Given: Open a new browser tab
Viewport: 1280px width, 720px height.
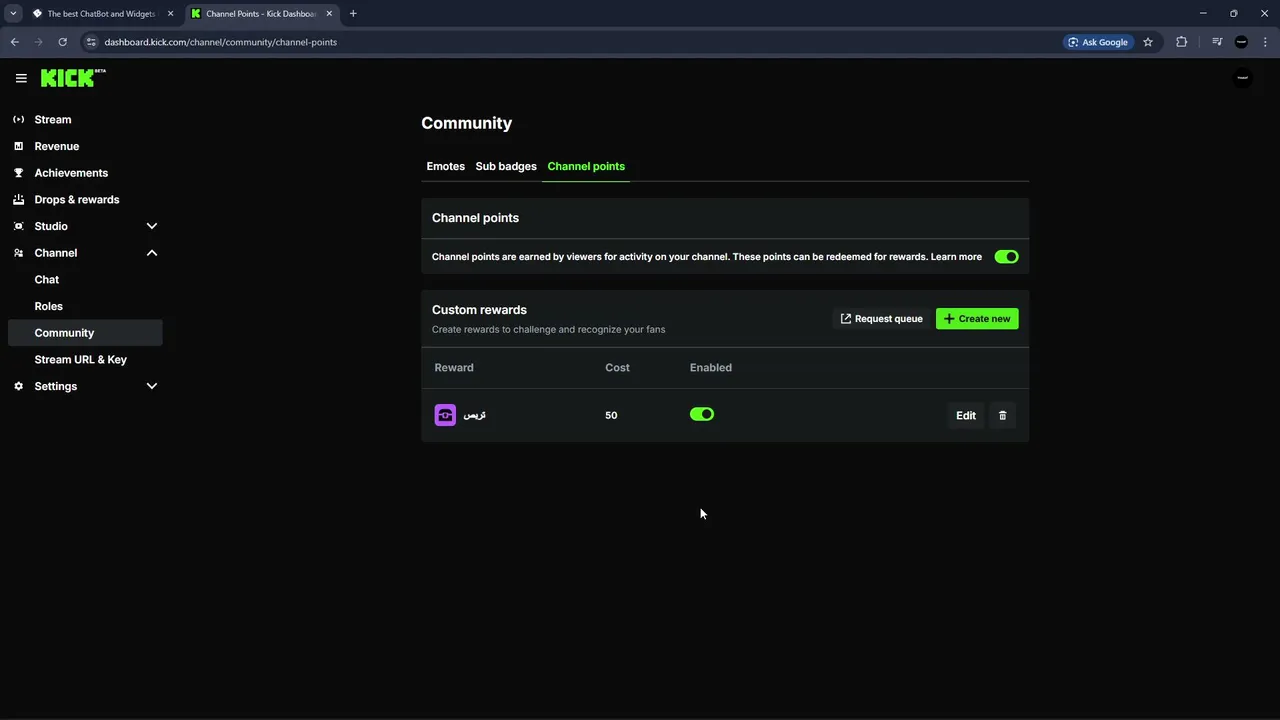Looking at the screenshot, I should click(353, 14).
